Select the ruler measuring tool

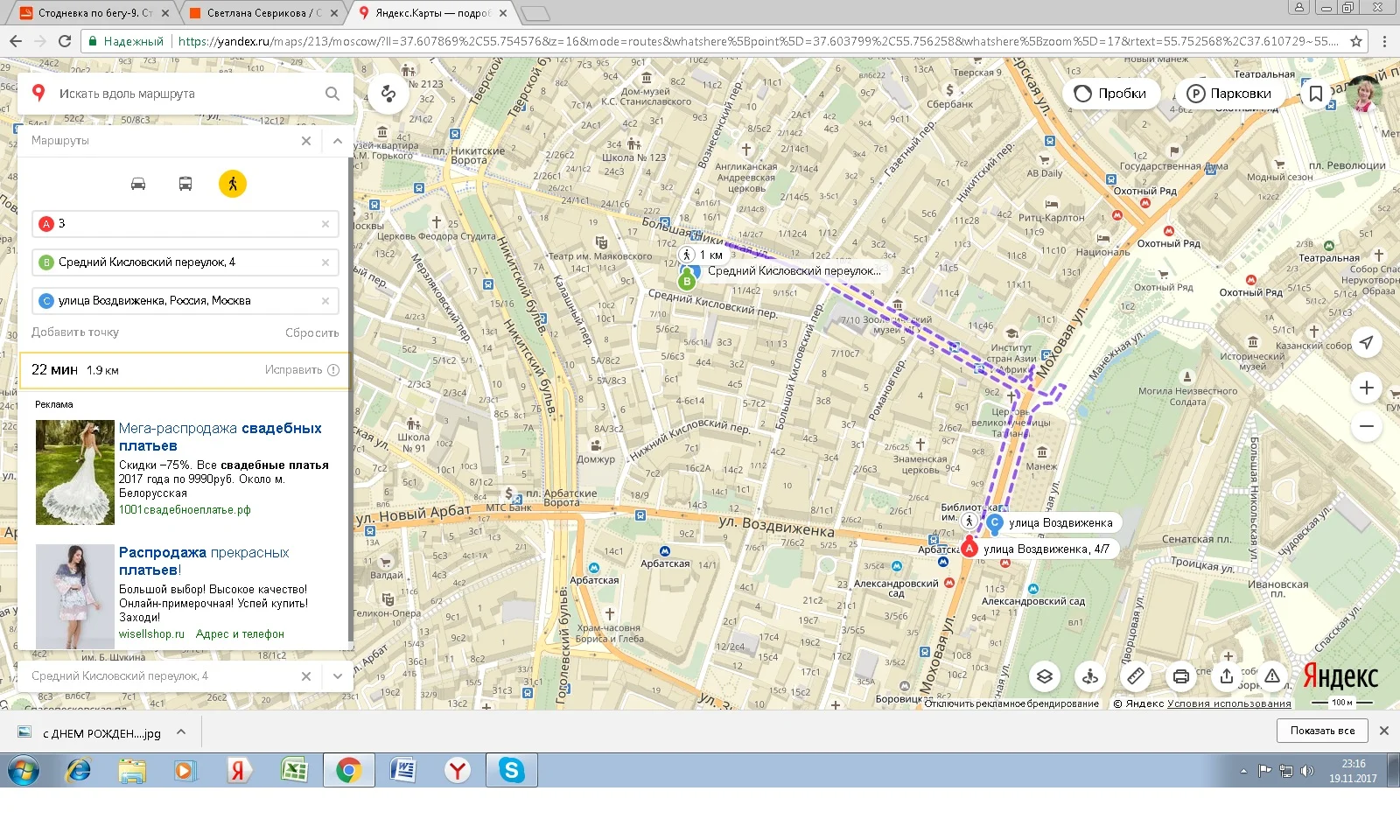tap(1135, 675)
